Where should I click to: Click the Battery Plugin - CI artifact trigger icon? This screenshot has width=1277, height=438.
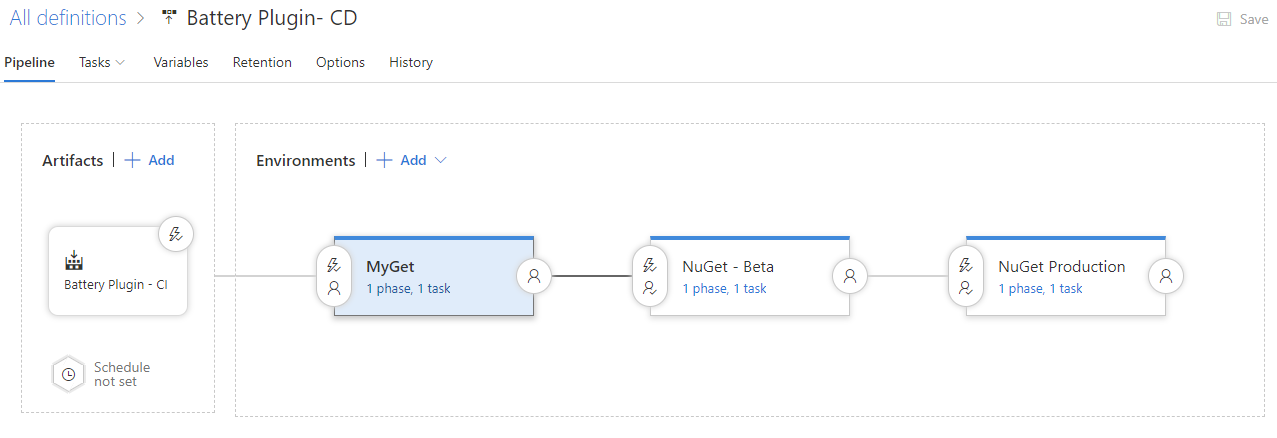(x=176, y=235)
